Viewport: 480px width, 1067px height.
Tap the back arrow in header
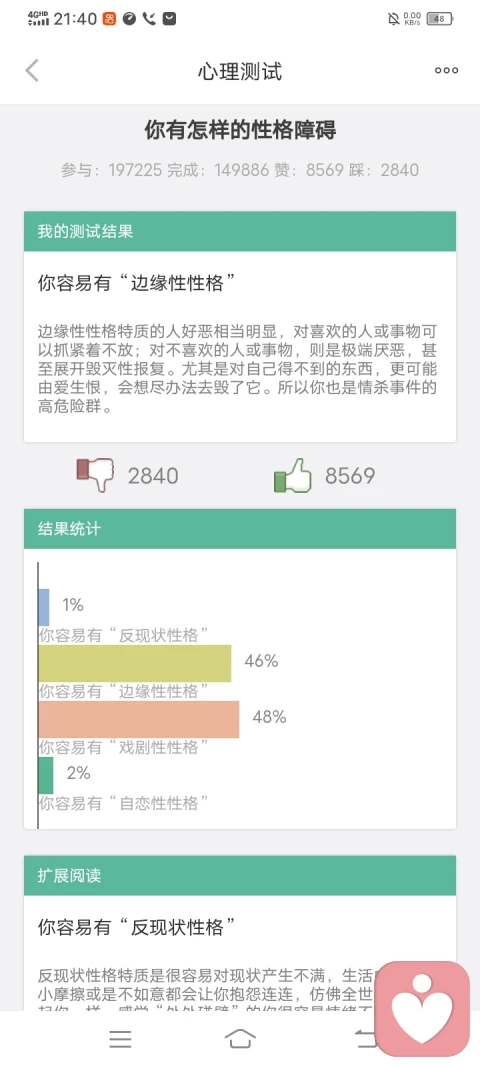point(32,71)
